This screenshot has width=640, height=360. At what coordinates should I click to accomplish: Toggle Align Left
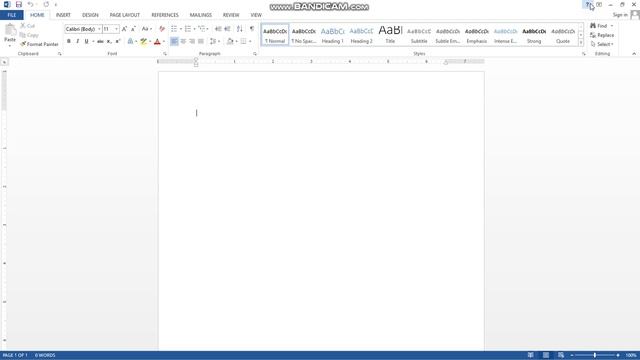point(174,41)
